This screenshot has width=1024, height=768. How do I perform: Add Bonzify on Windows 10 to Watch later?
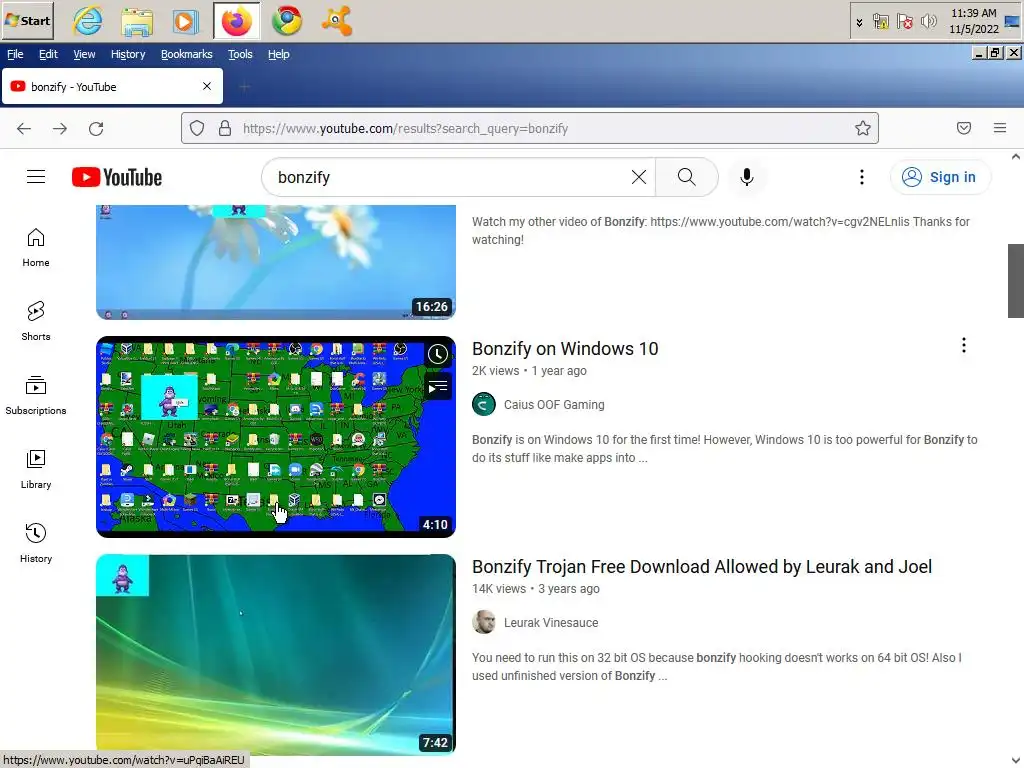438,355
